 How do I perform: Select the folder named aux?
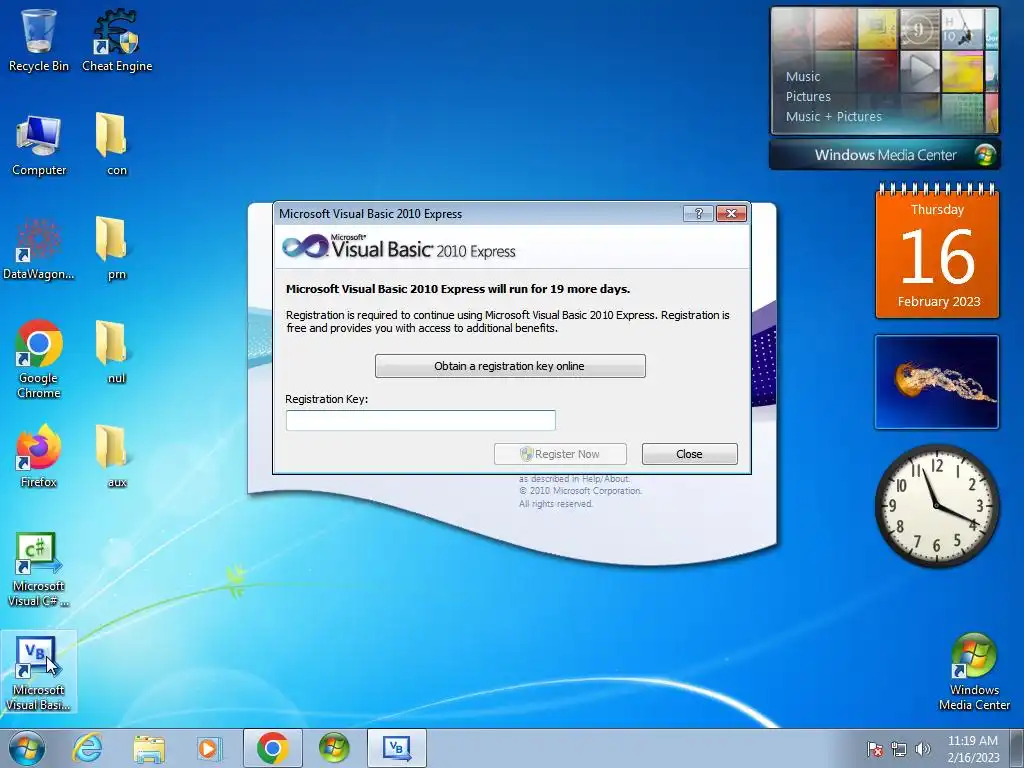point(117,455)
